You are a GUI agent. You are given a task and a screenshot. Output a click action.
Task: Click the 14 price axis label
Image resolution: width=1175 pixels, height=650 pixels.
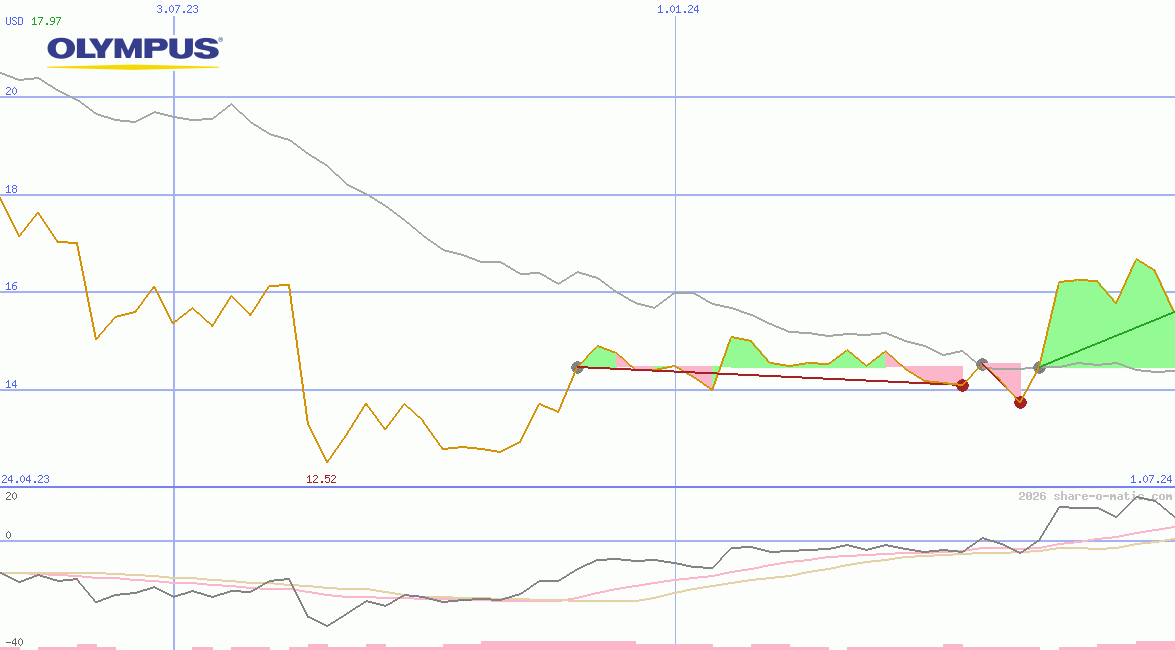pos(11,384)
